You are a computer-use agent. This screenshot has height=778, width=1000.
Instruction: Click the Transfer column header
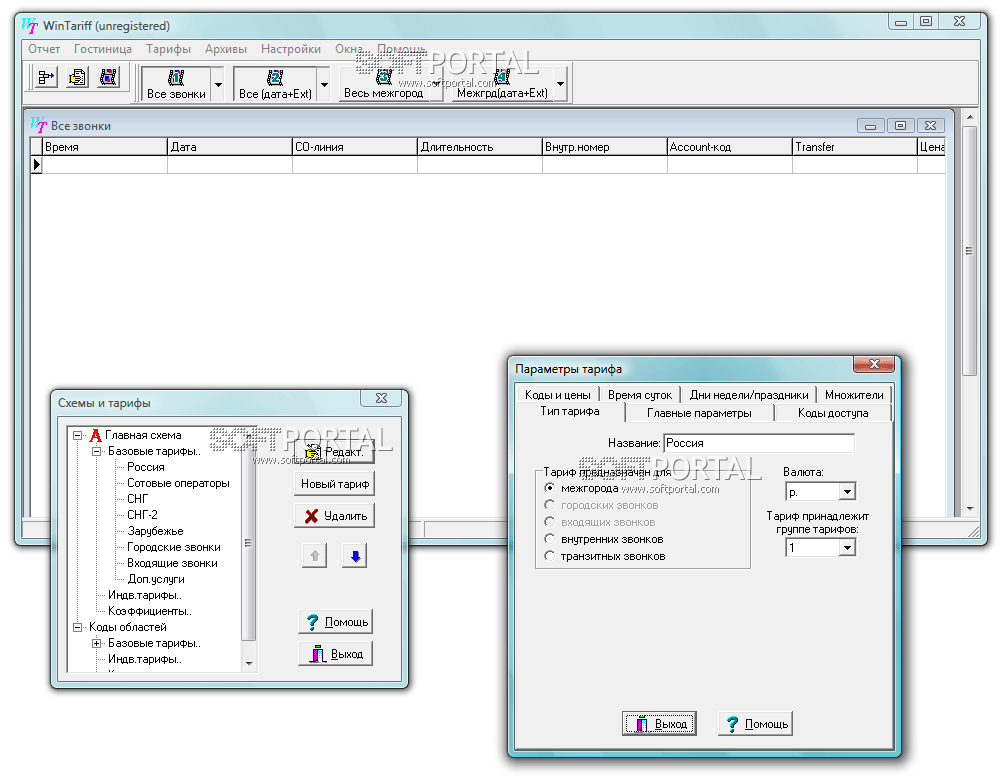coord(855,147)
